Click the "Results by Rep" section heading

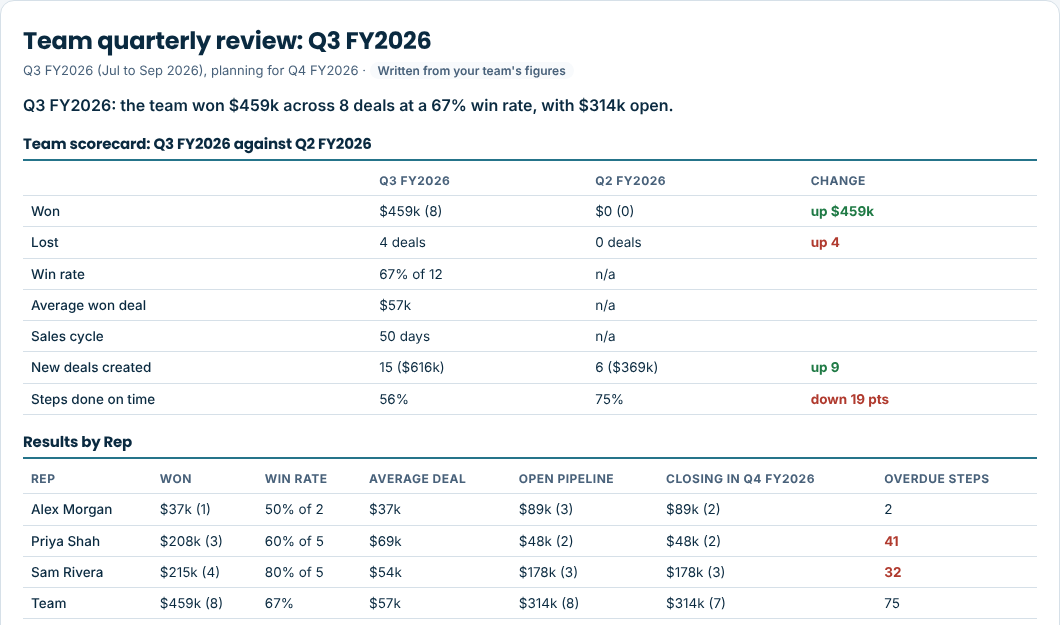[78, 442]
